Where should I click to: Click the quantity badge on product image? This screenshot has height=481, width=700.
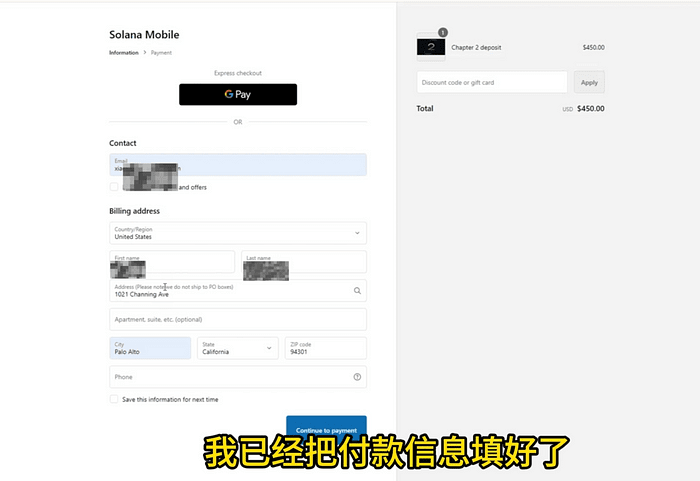(443, 32)
